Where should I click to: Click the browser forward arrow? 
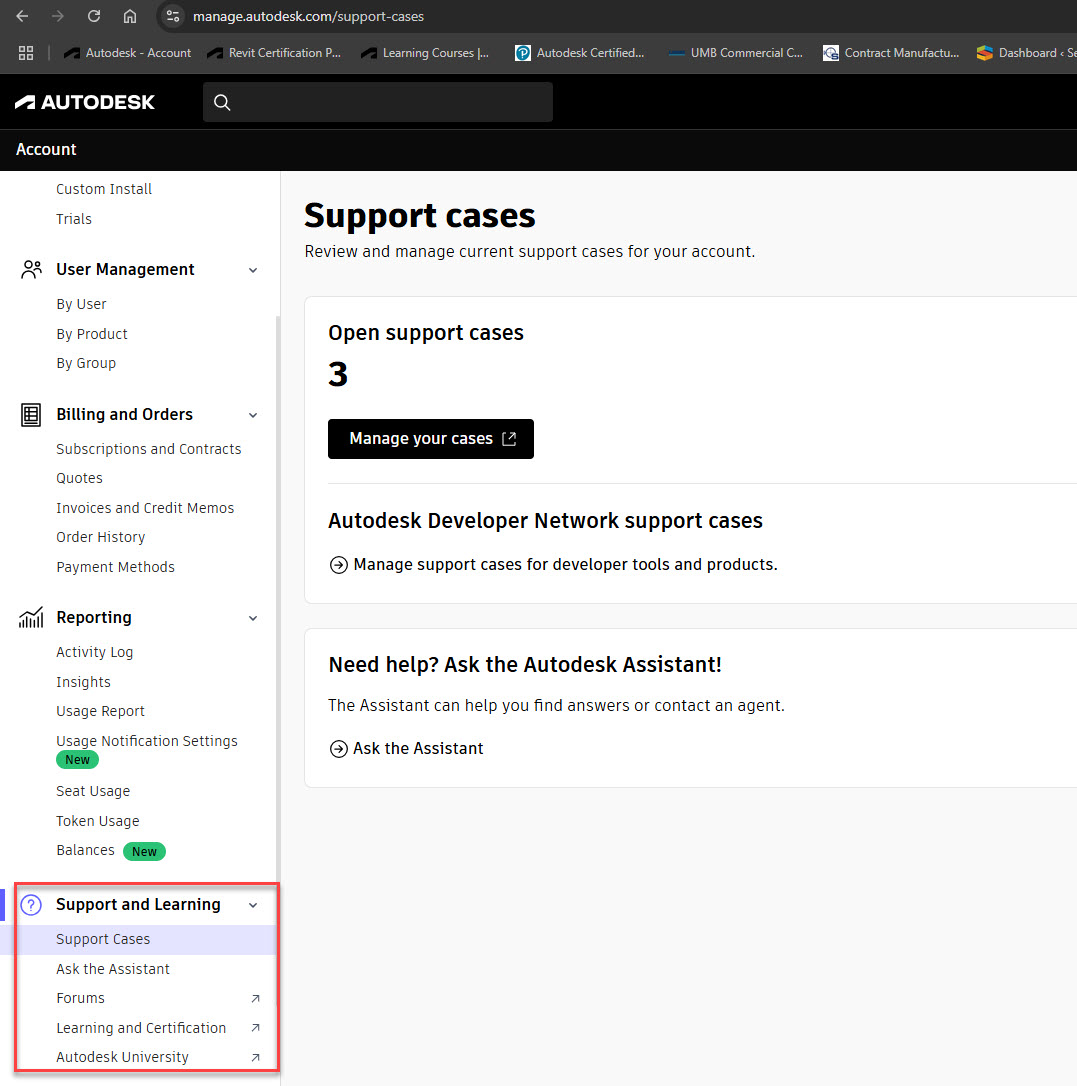coord(57,16)
